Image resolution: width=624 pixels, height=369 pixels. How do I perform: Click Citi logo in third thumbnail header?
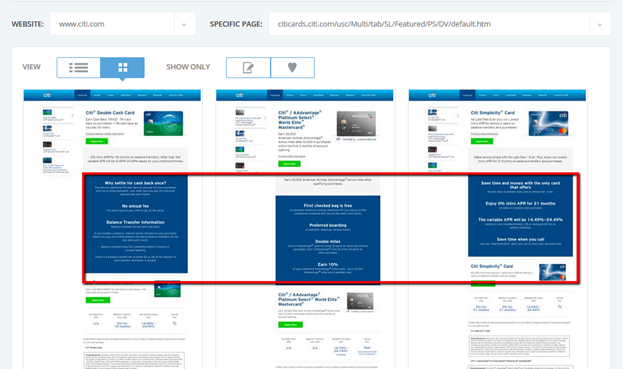(x=432, y=95)
